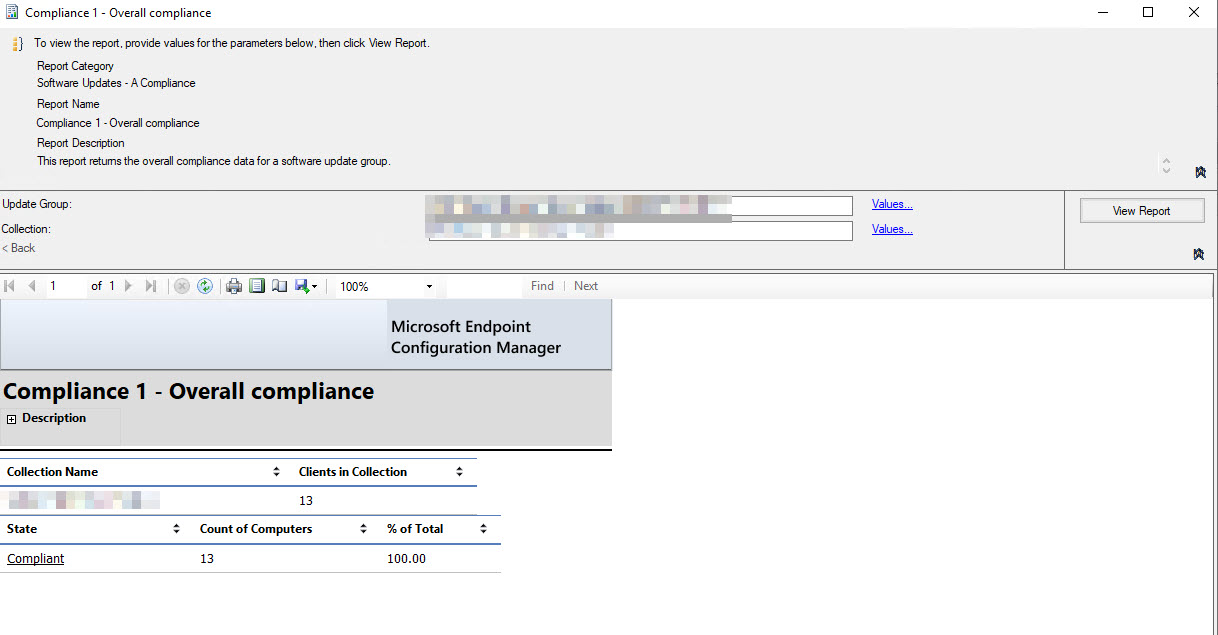Export the report using the save icon
This screenshot has height=635, width=1218.
point(300,286)
